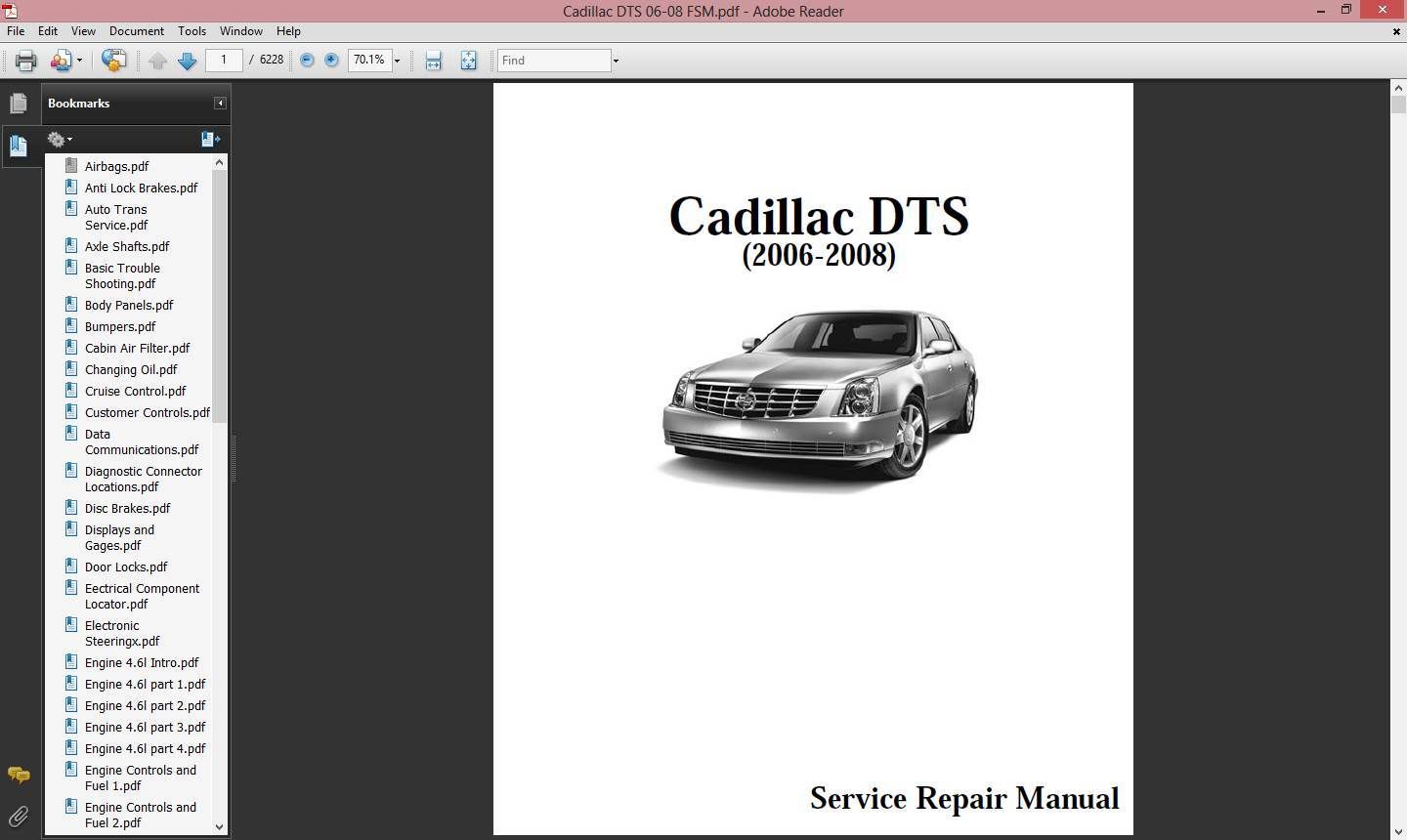Open the Displays and Gages.pdf bookmark
The image size is (1407, 840).
(x=119, y=537)
